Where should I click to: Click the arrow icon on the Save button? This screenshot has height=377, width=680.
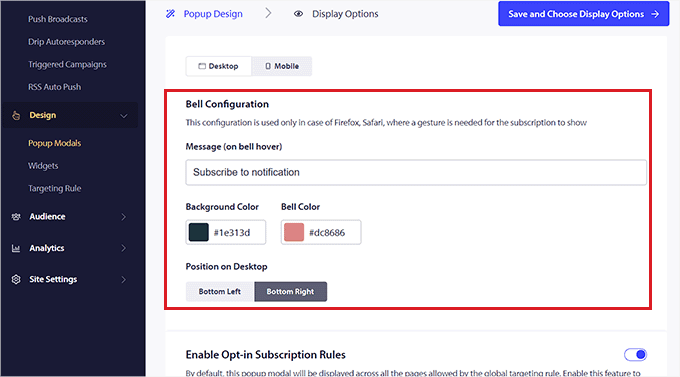pyautogui.click(x=655, y=14)
